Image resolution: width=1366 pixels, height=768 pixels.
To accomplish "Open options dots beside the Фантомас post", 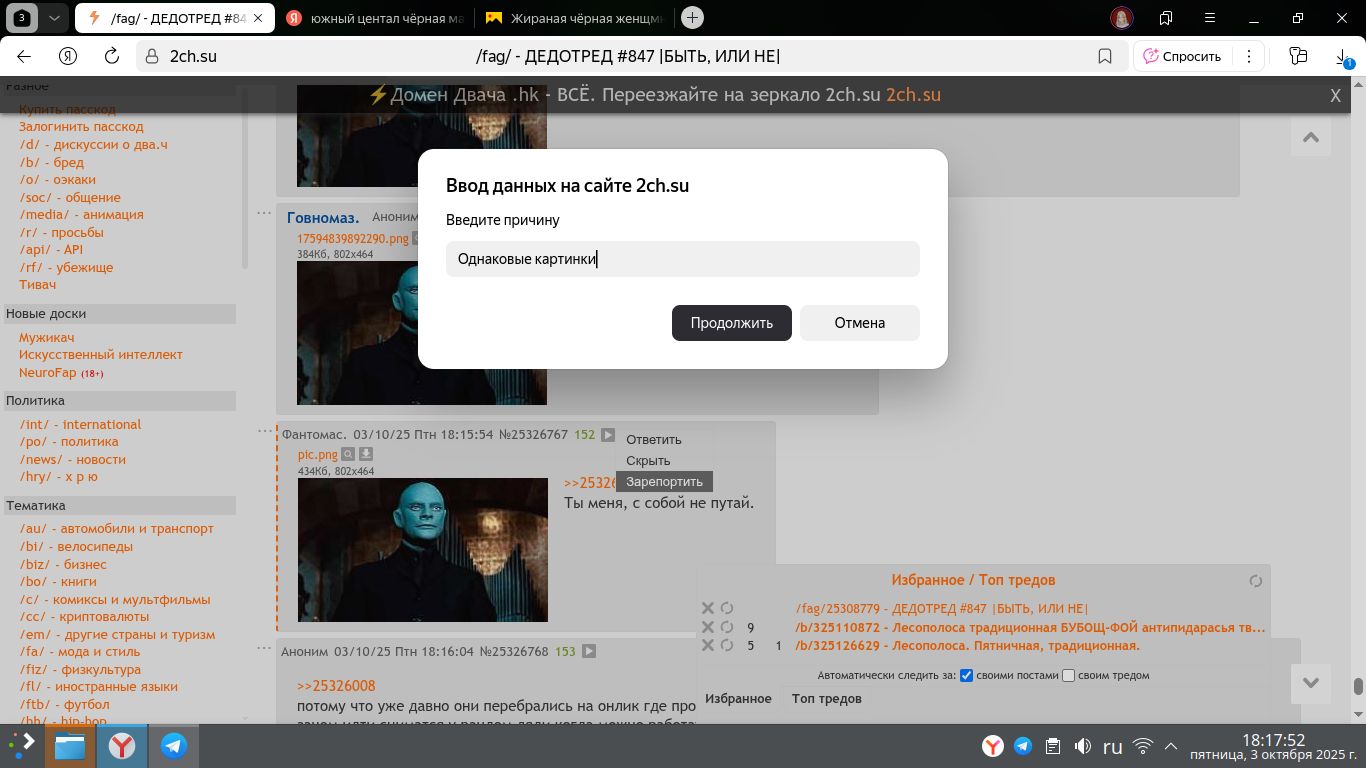I will click(x=264, y=430).
